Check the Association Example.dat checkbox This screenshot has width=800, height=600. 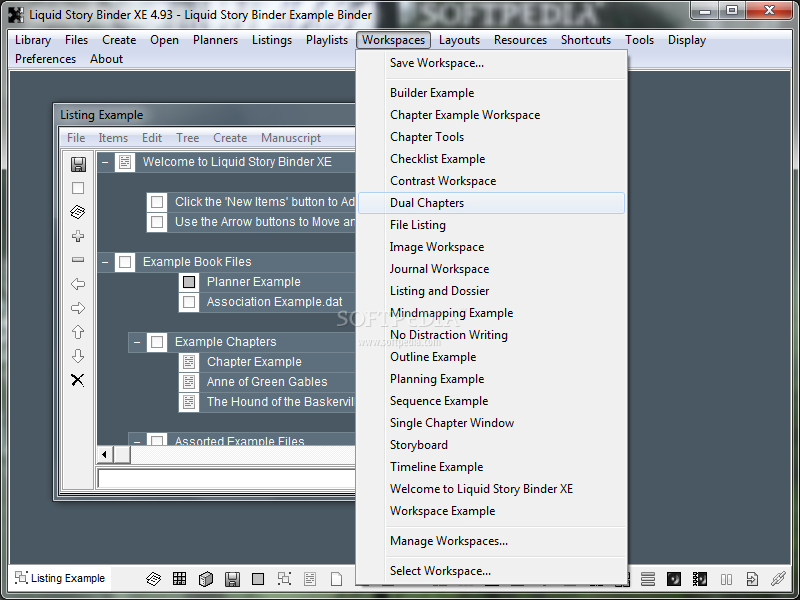pyautogui.click(x=189, y=302)
